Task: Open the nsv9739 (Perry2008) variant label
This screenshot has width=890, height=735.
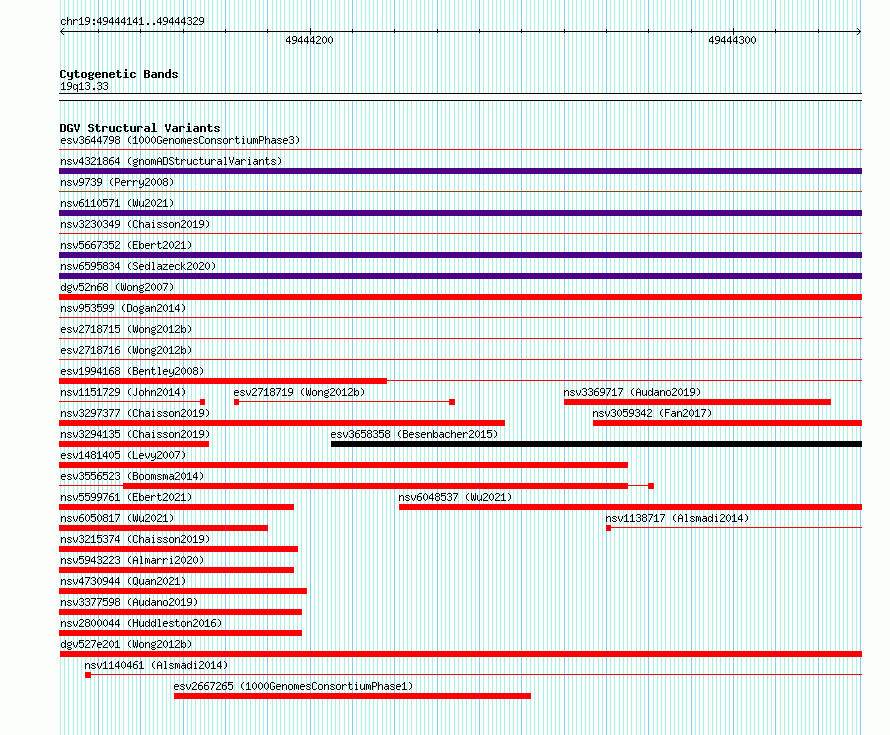Action: click(x=117, y=182)
